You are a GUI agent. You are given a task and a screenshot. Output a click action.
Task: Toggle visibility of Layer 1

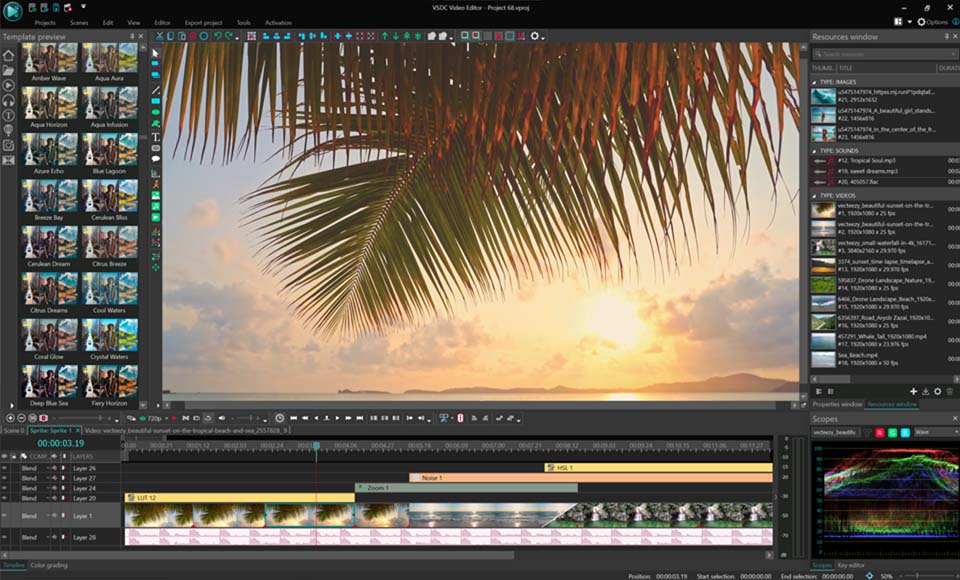(5, 516)
